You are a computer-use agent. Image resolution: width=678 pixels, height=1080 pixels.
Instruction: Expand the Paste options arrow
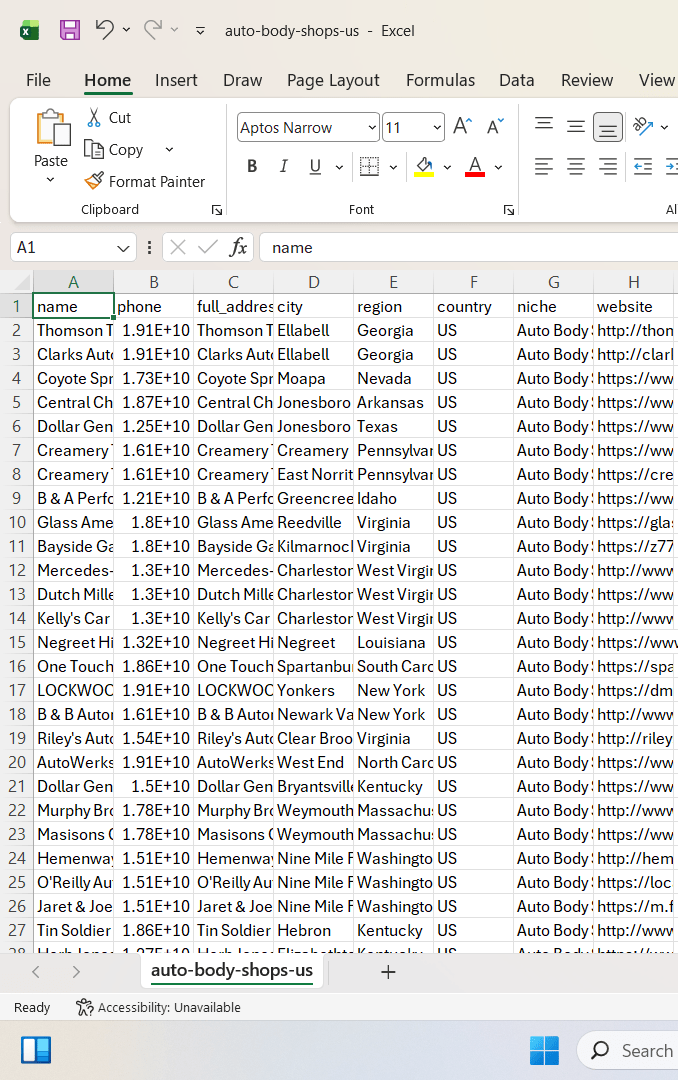tap(50, 180)
